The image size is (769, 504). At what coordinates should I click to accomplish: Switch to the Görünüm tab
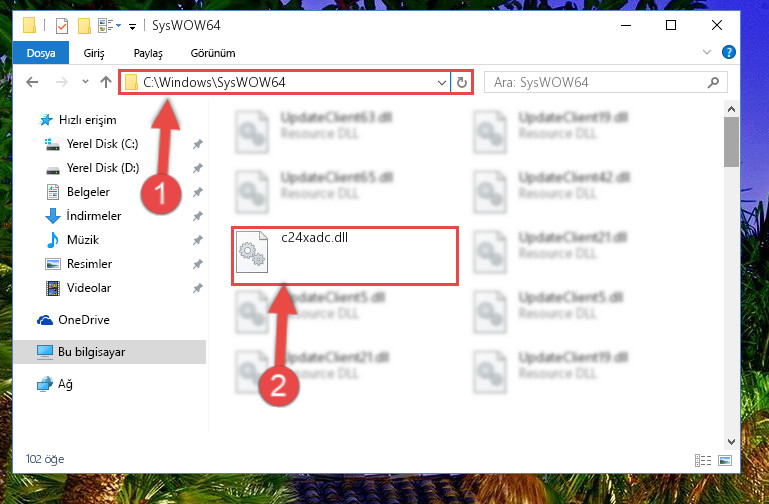[213, 53]
